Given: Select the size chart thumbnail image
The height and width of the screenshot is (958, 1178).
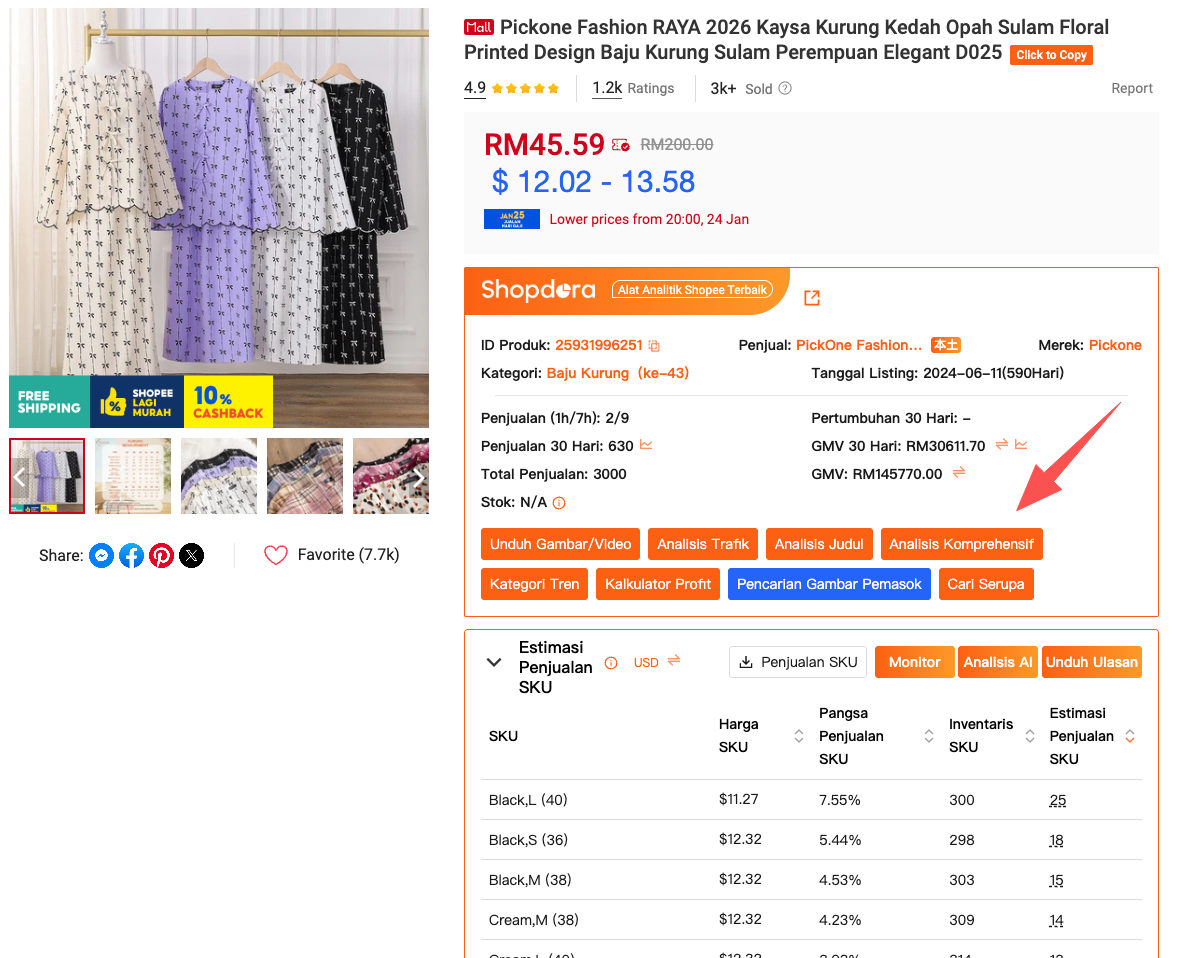Looking at the screenshot, I should coord(133,476).
